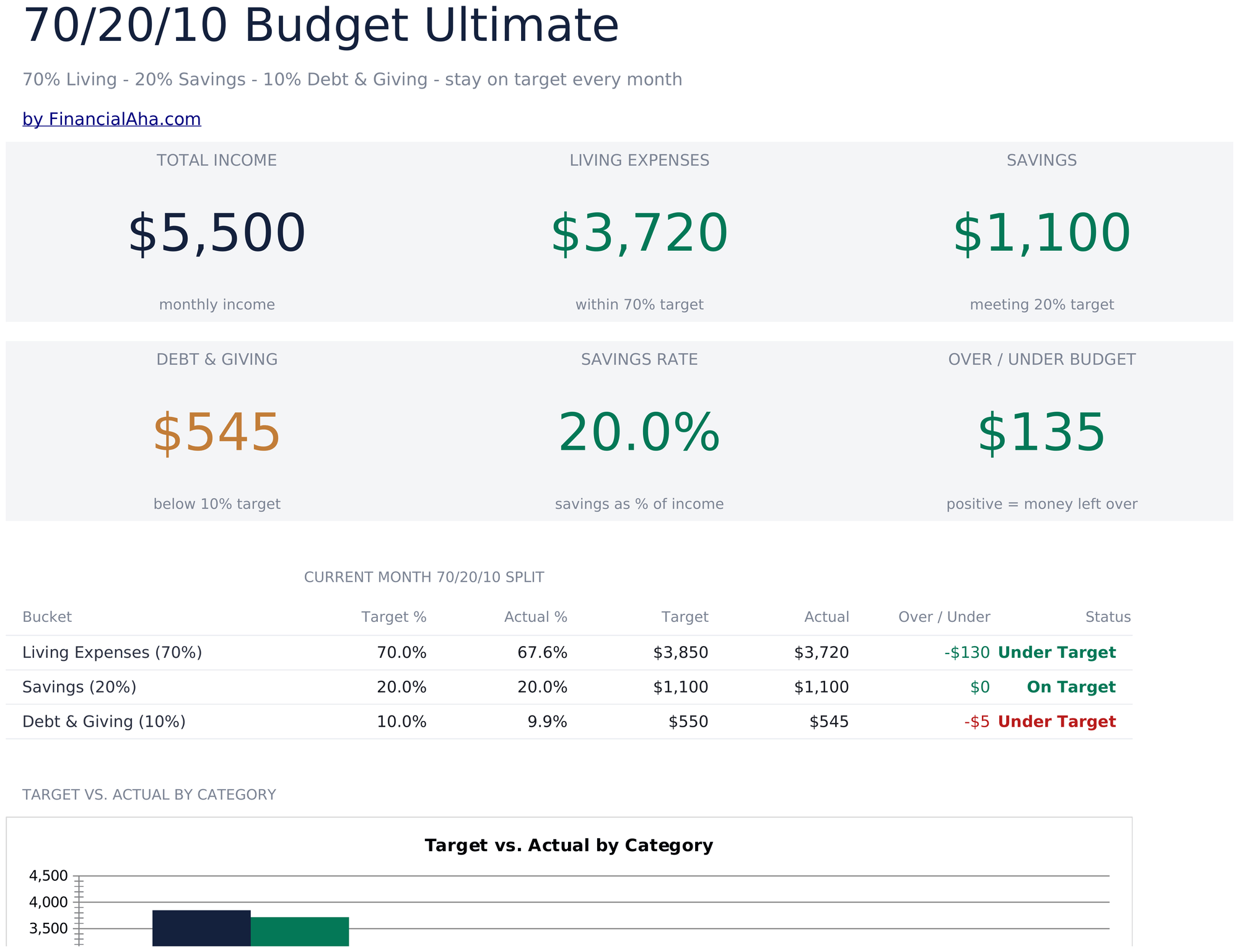Click the red 'Under Target' status

1057,722
